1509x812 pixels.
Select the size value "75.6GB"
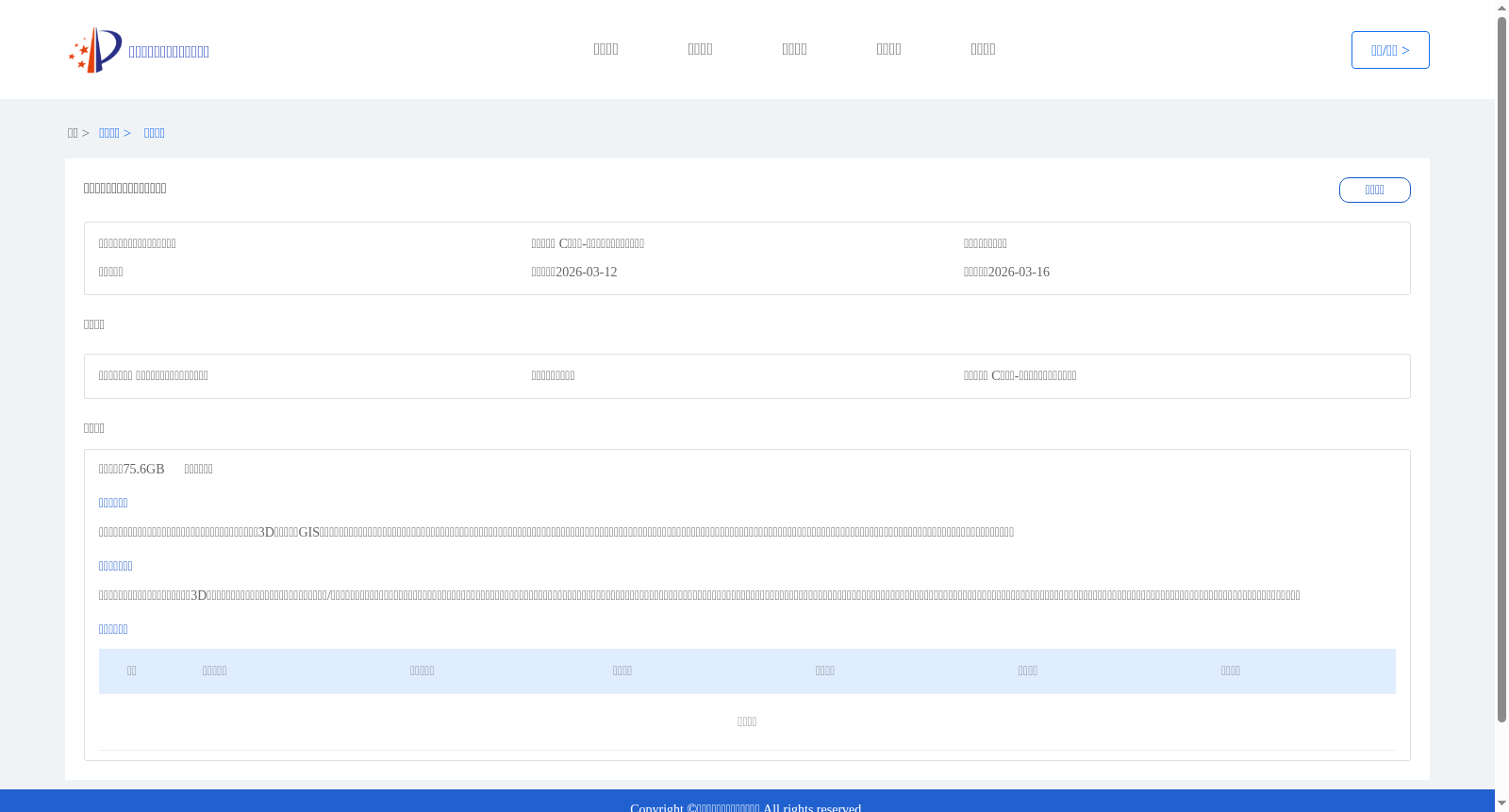[x=143, y=469]
